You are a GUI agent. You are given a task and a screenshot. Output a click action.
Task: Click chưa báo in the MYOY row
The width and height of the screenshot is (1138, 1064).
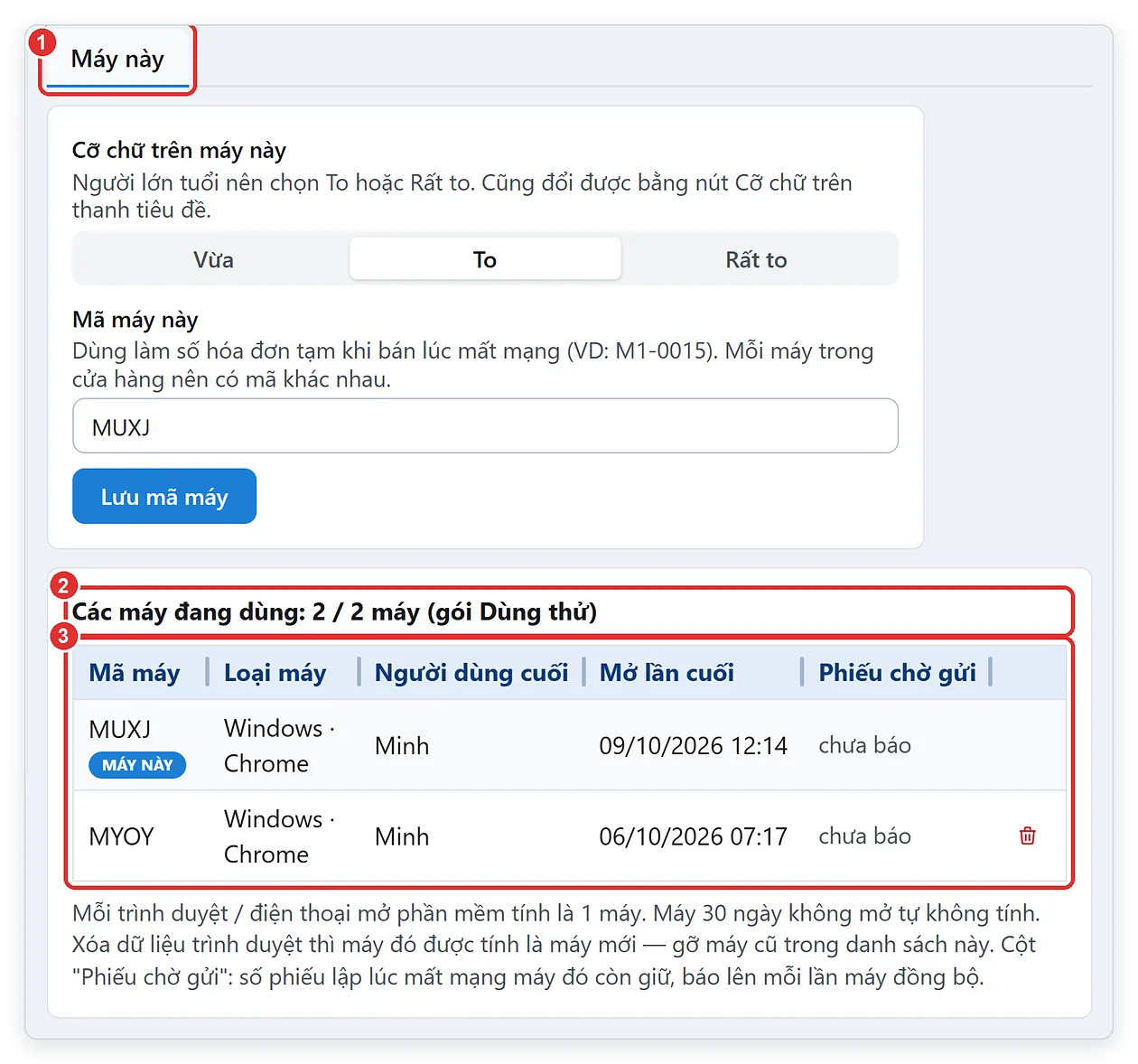tap(864, 836)
